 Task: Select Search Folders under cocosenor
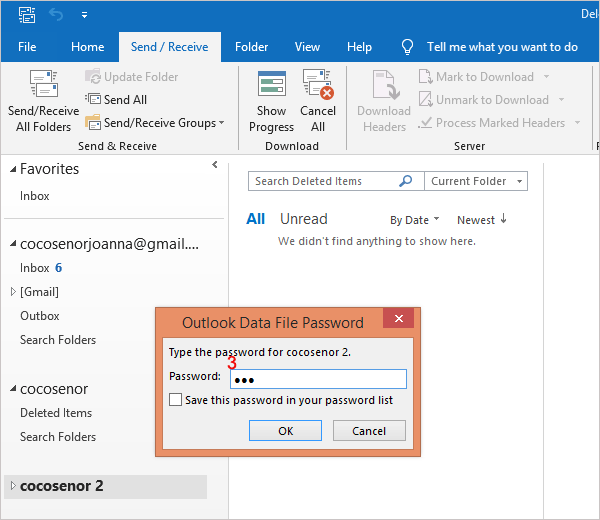point(58,437)
